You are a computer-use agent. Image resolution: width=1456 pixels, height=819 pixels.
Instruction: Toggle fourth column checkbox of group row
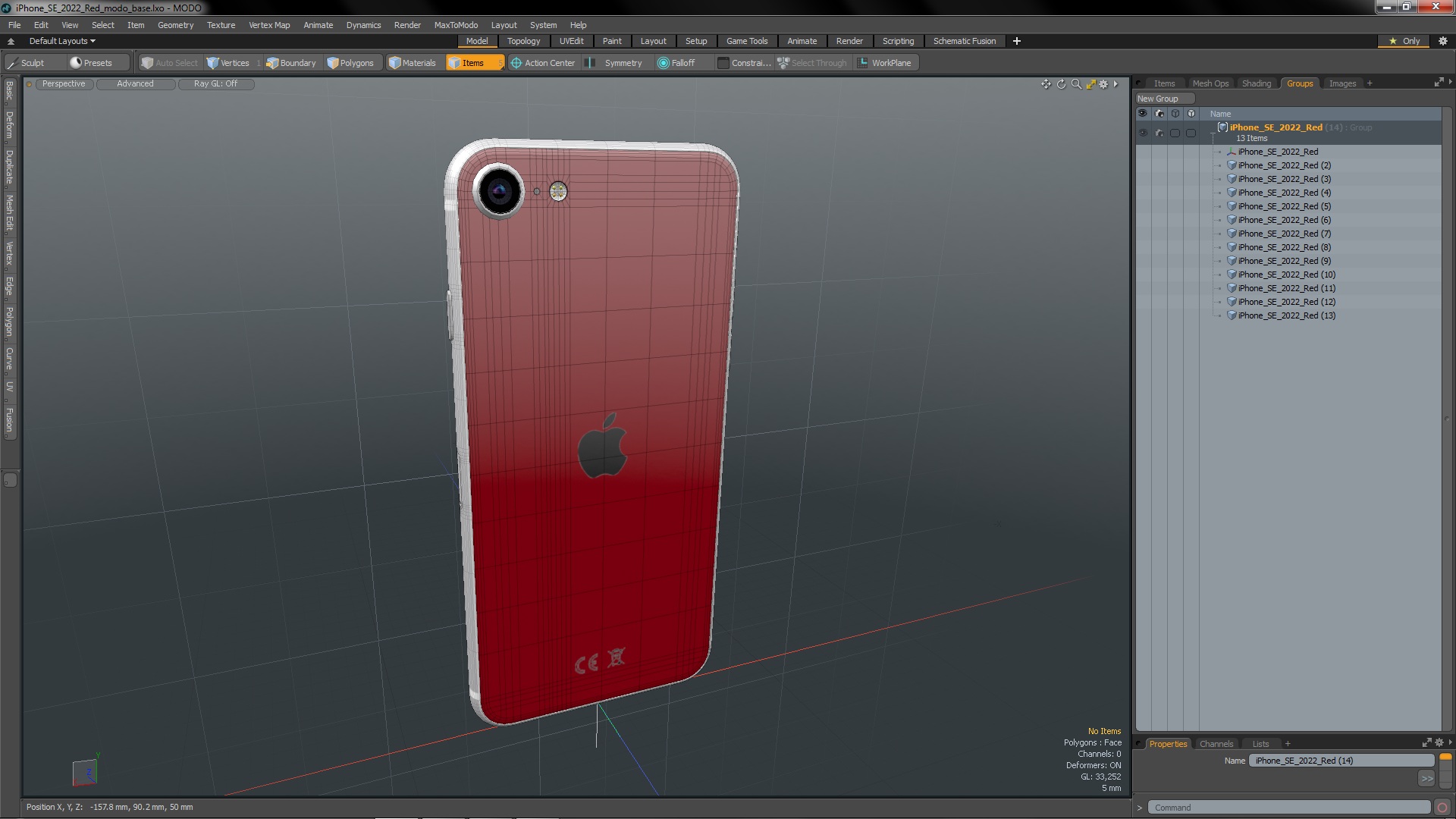click(x=1191, y=133)
